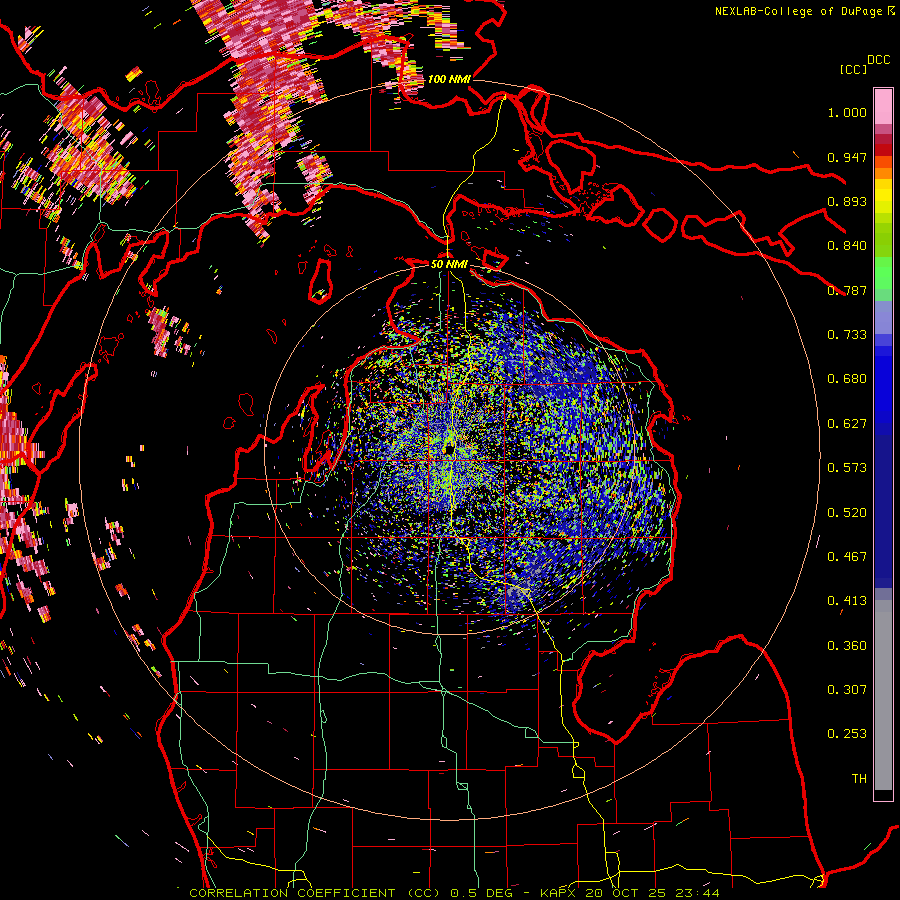Select the 0.627 legend value
The image size is (900, 900).
(x=847, y=424)
